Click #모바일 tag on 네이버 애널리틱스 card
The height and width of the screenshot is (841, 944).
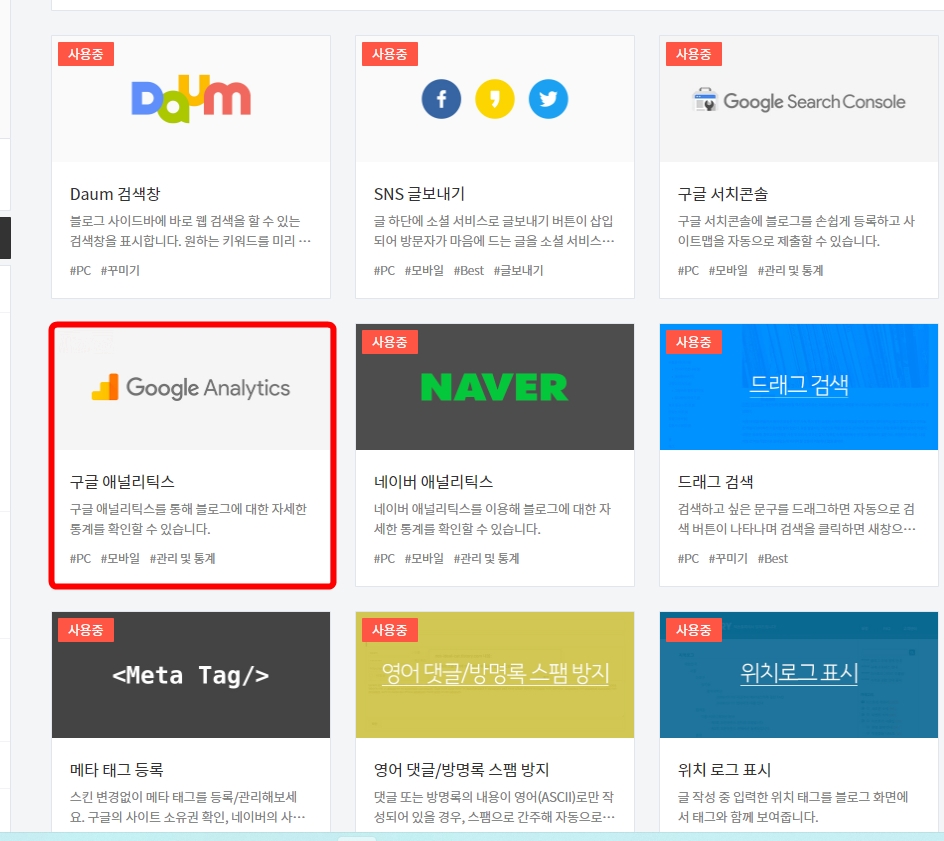point(424,559)
